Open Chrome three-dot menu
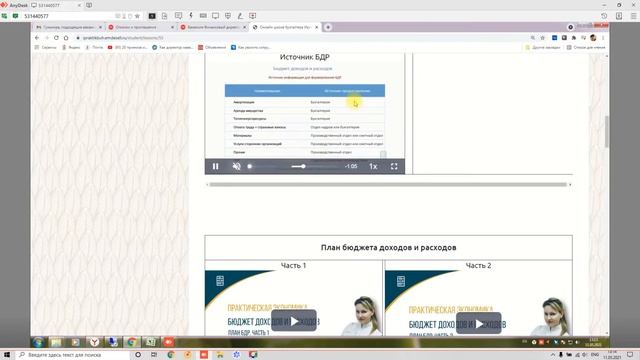Screen dimensions: 640x360 point(603,38)
